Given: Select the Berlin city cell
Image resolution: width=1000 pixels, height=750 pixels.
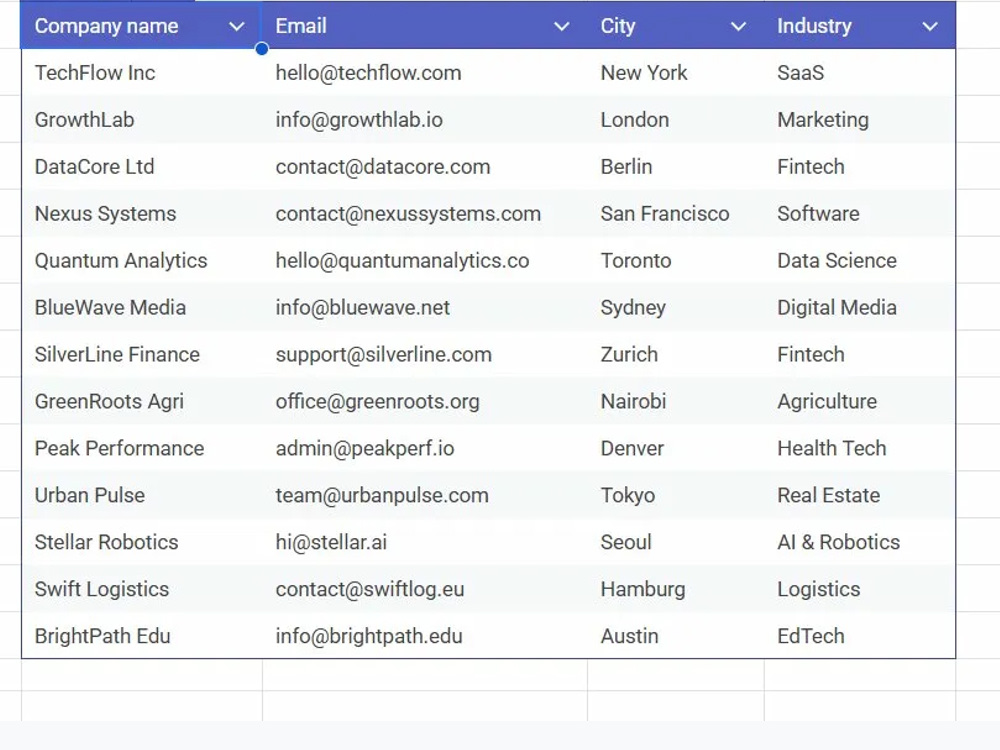Looking at the screenshot, I should coord(675,166).
